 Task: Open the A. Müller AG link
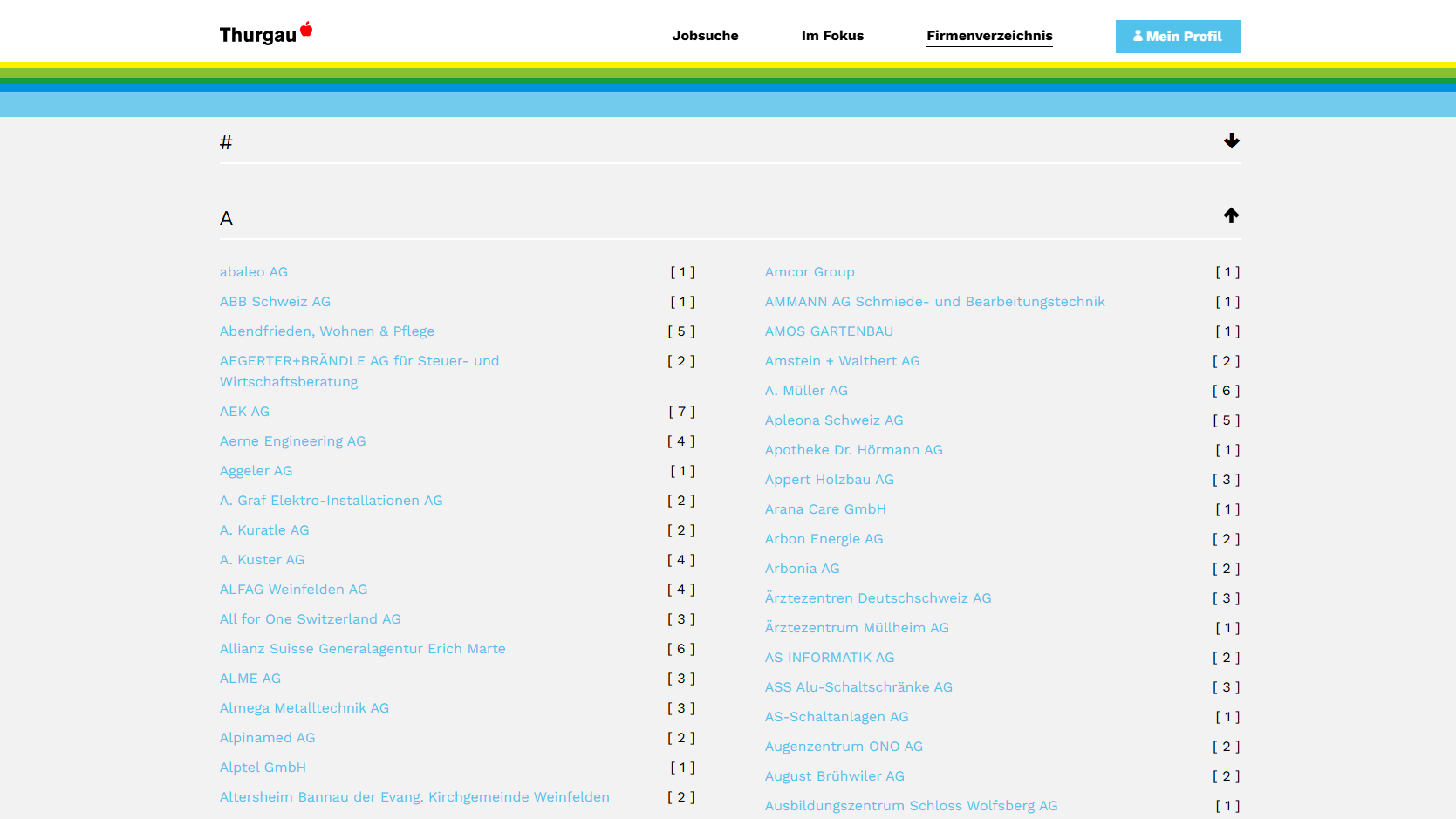click(806, 391)
